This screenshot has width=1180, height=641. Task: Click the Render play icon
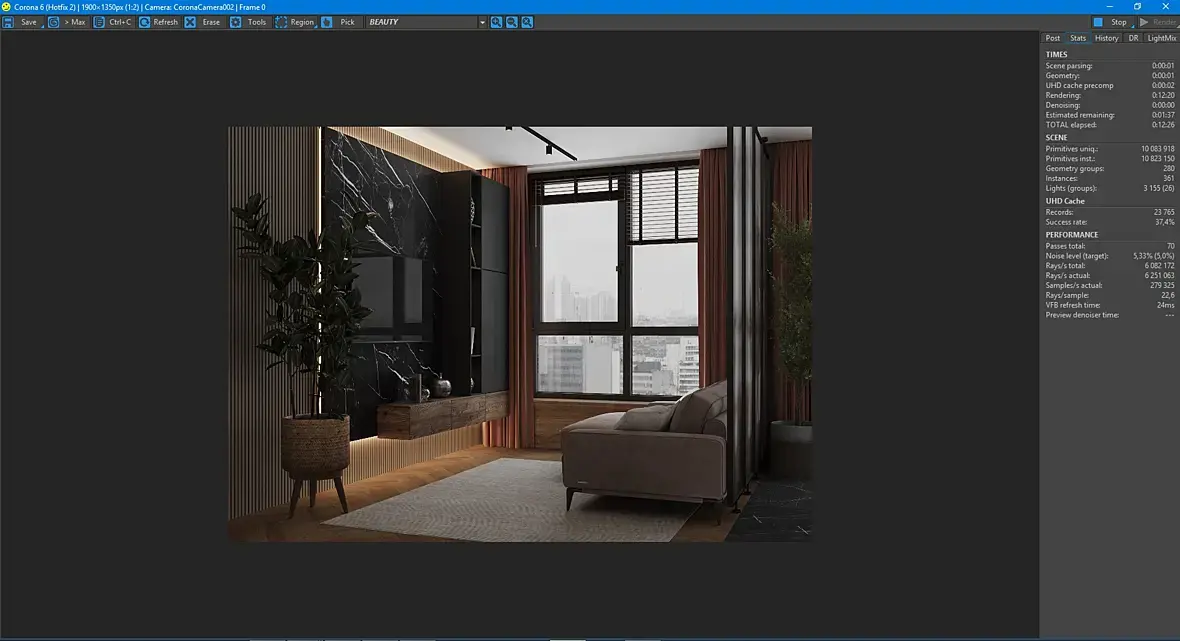click(1144, 23)
